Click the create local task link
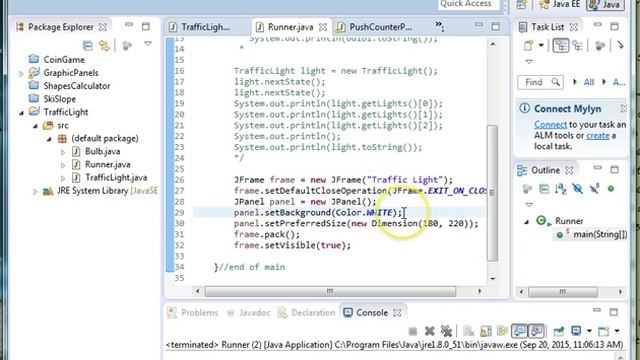This screenshot has height=360, width=640. [x=598, y=136]
